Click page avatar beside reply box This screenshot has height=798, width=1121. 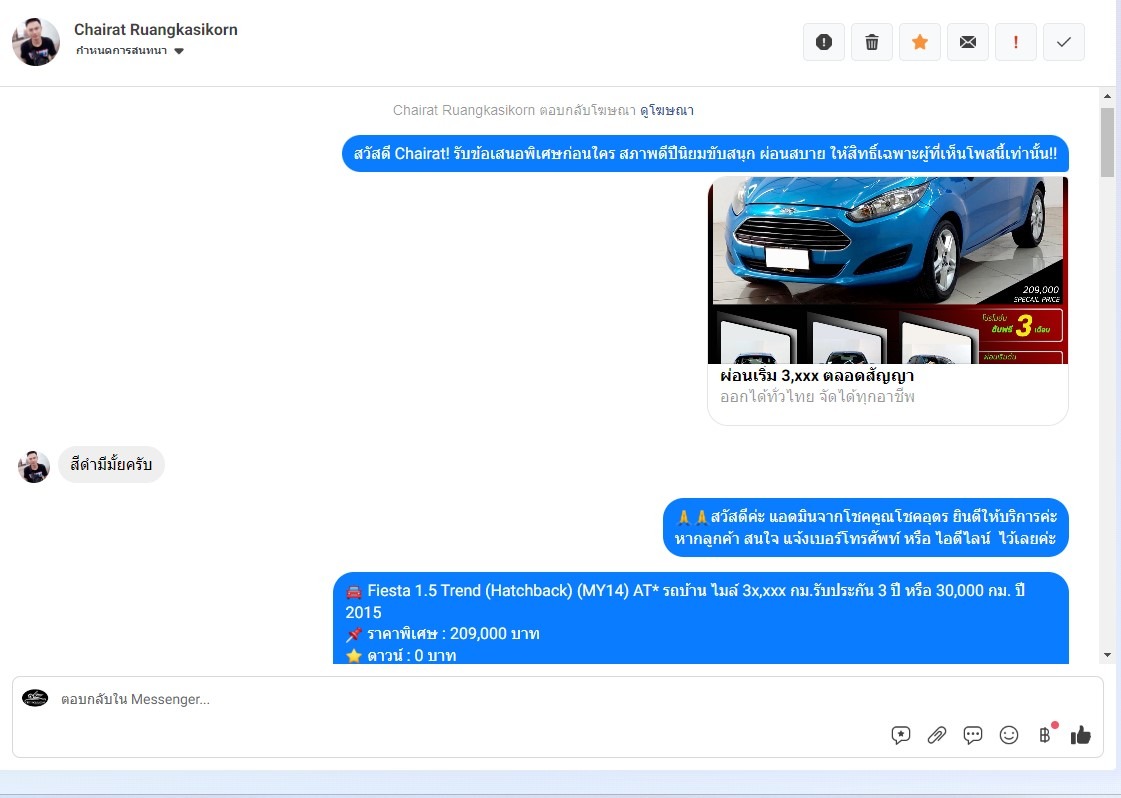[35, 698]
